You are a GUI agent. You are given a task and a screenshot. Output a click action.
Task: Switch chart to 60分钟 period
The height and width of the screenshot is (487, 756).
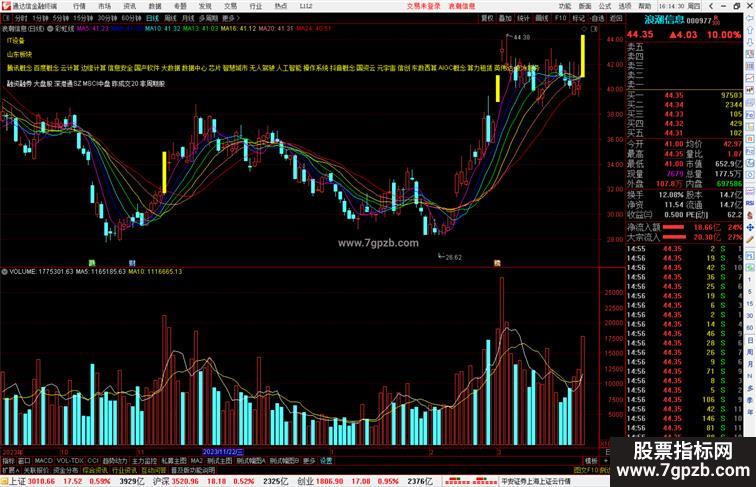point(131,18)
